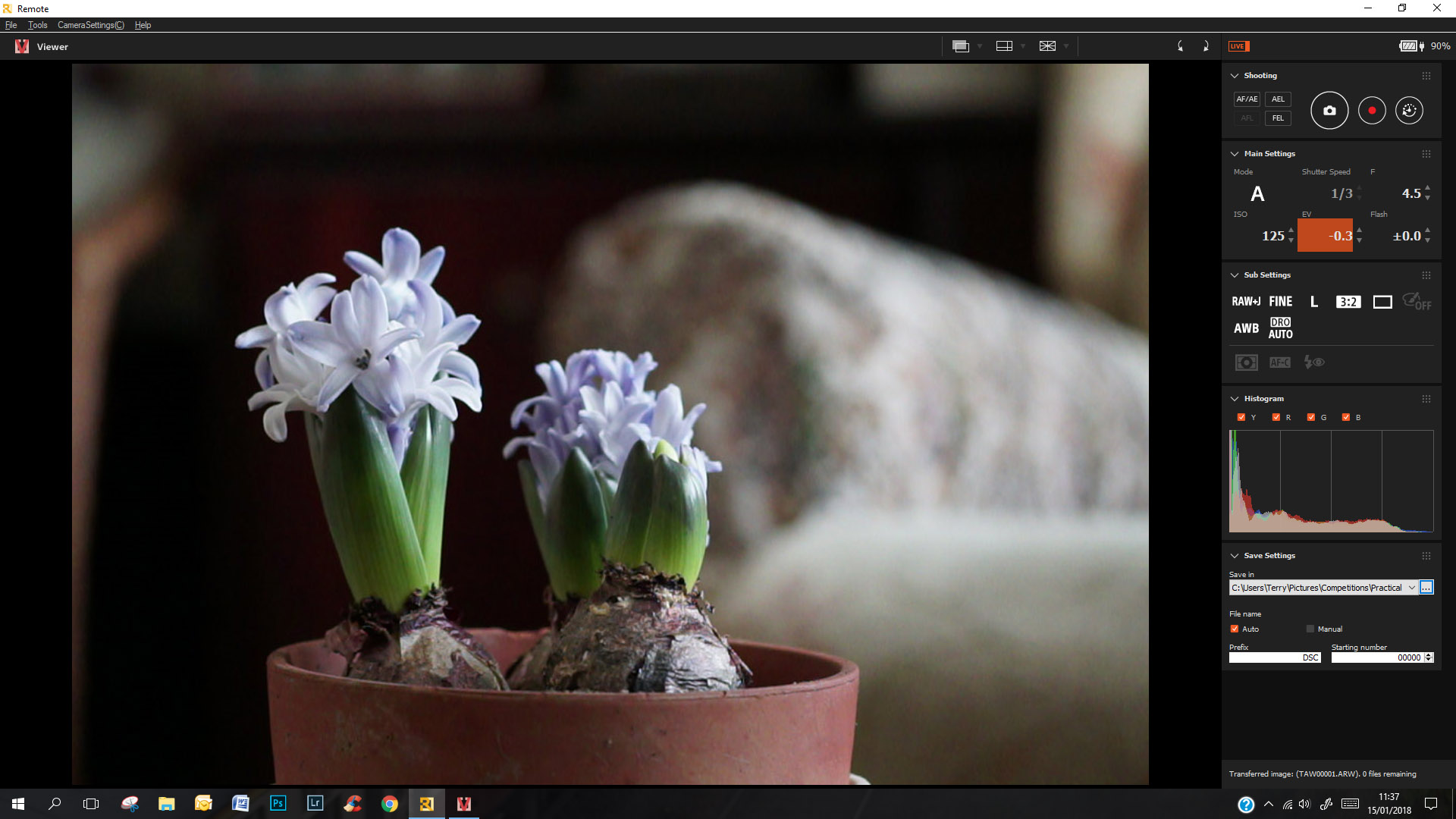Open the compare view layout dropdown

pos(1065,46)
